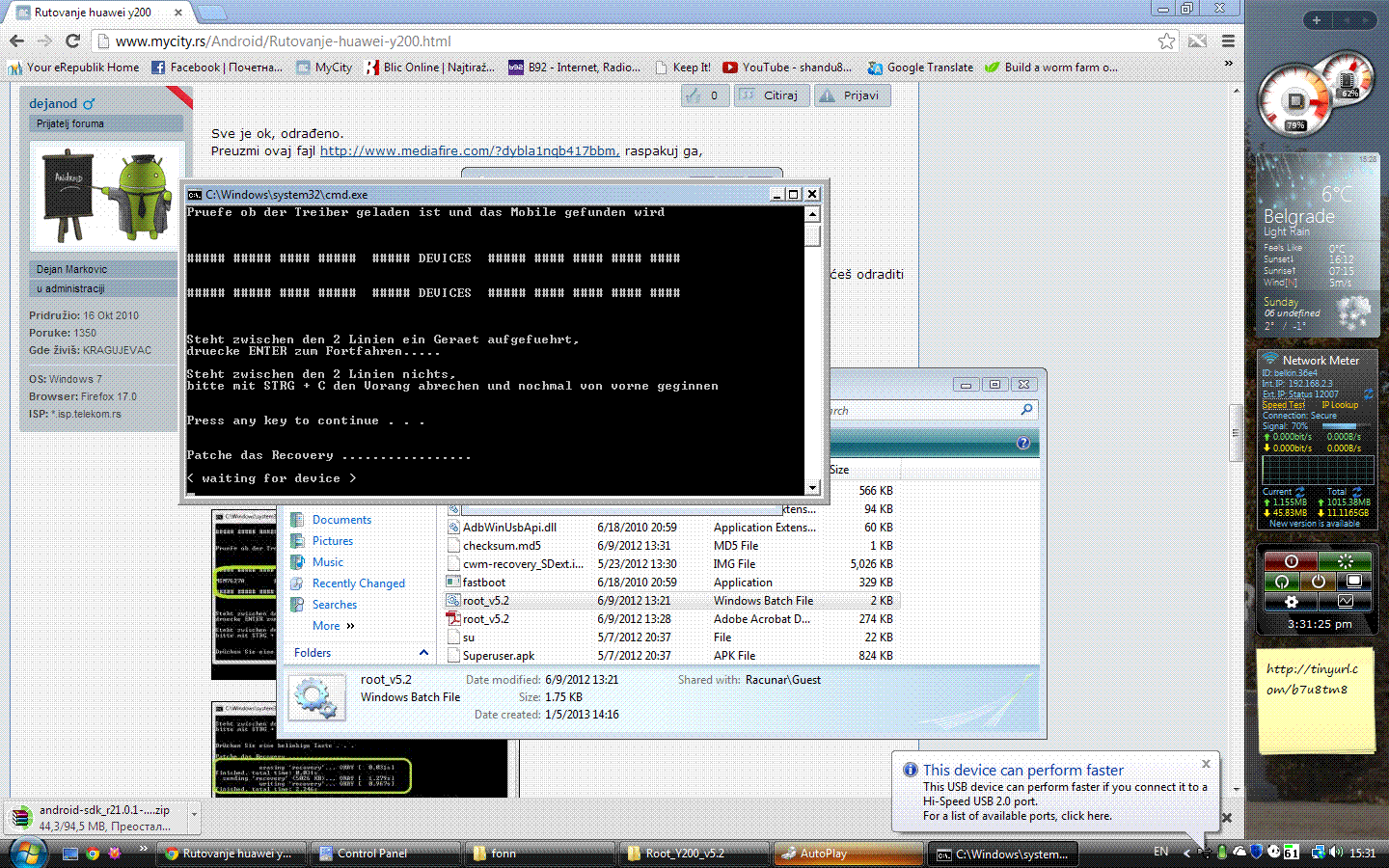The width and height of the screenshot is (1389, 868).
Task: Select the cwm-recovery_SDext image file
Action: click(x=522, y=564)
